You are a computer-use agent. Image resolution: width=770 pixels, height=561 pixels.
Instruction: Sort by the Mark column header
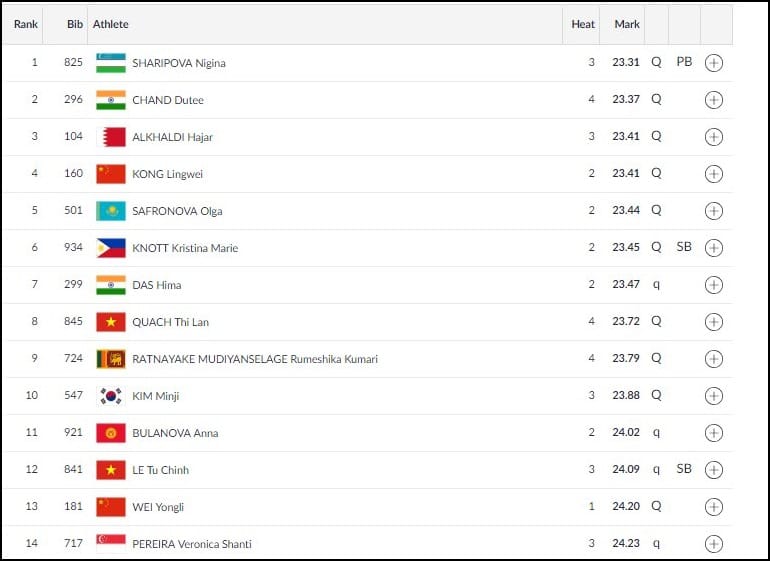(627, 24)
